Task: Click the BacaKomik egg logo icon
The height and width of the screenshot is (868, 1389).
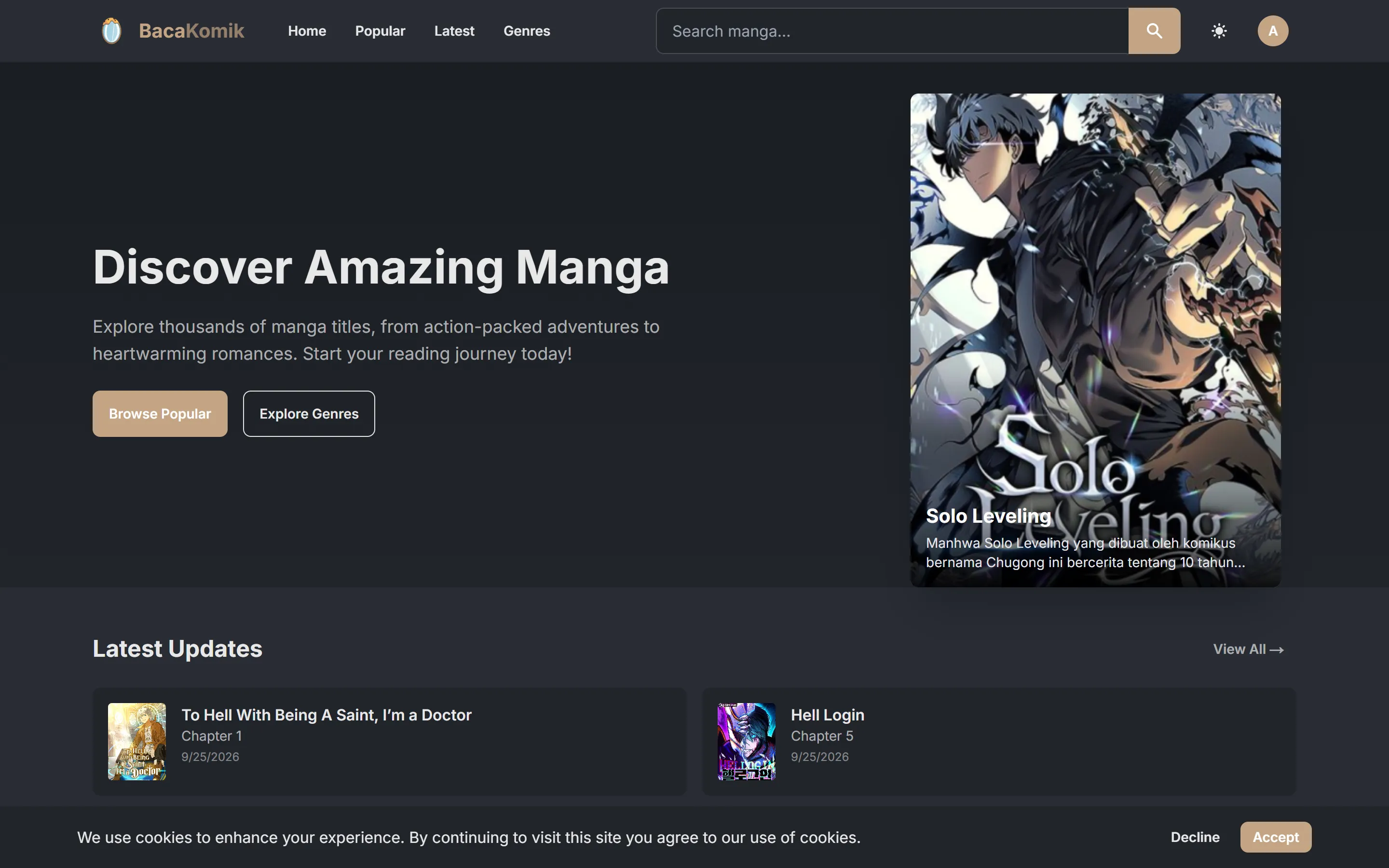Action: click(111, 31)
